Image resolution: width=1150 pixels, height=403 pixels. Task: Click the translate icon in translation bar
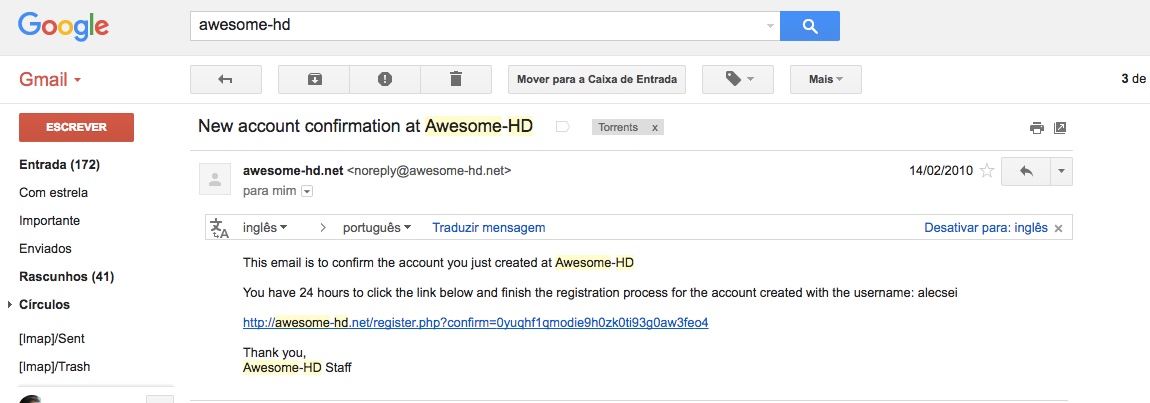click(220, 228)
